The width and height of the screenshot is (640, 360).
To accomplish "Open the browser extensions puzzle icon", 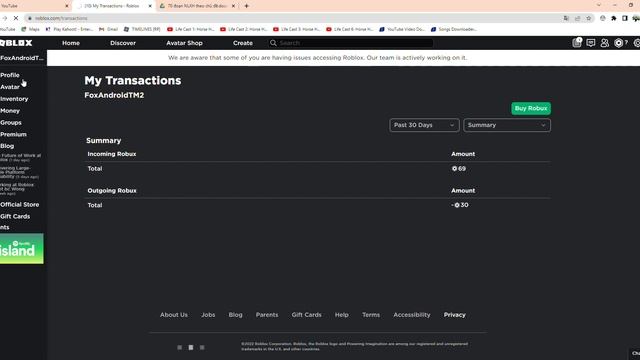I will tap(613, 18).
